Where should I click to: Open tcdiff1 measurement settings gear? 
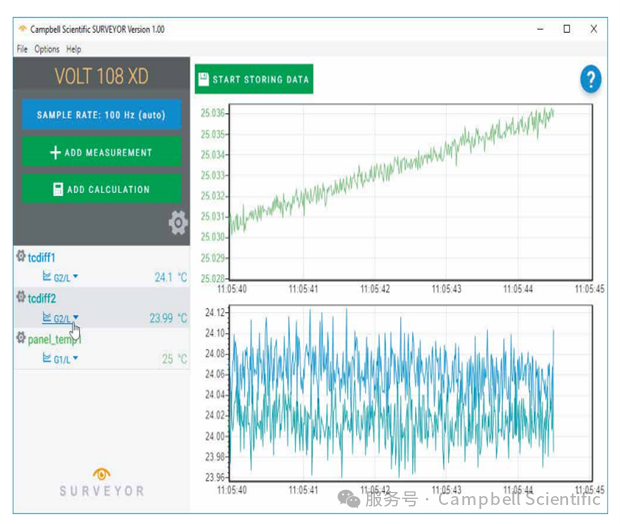point(21,257)
